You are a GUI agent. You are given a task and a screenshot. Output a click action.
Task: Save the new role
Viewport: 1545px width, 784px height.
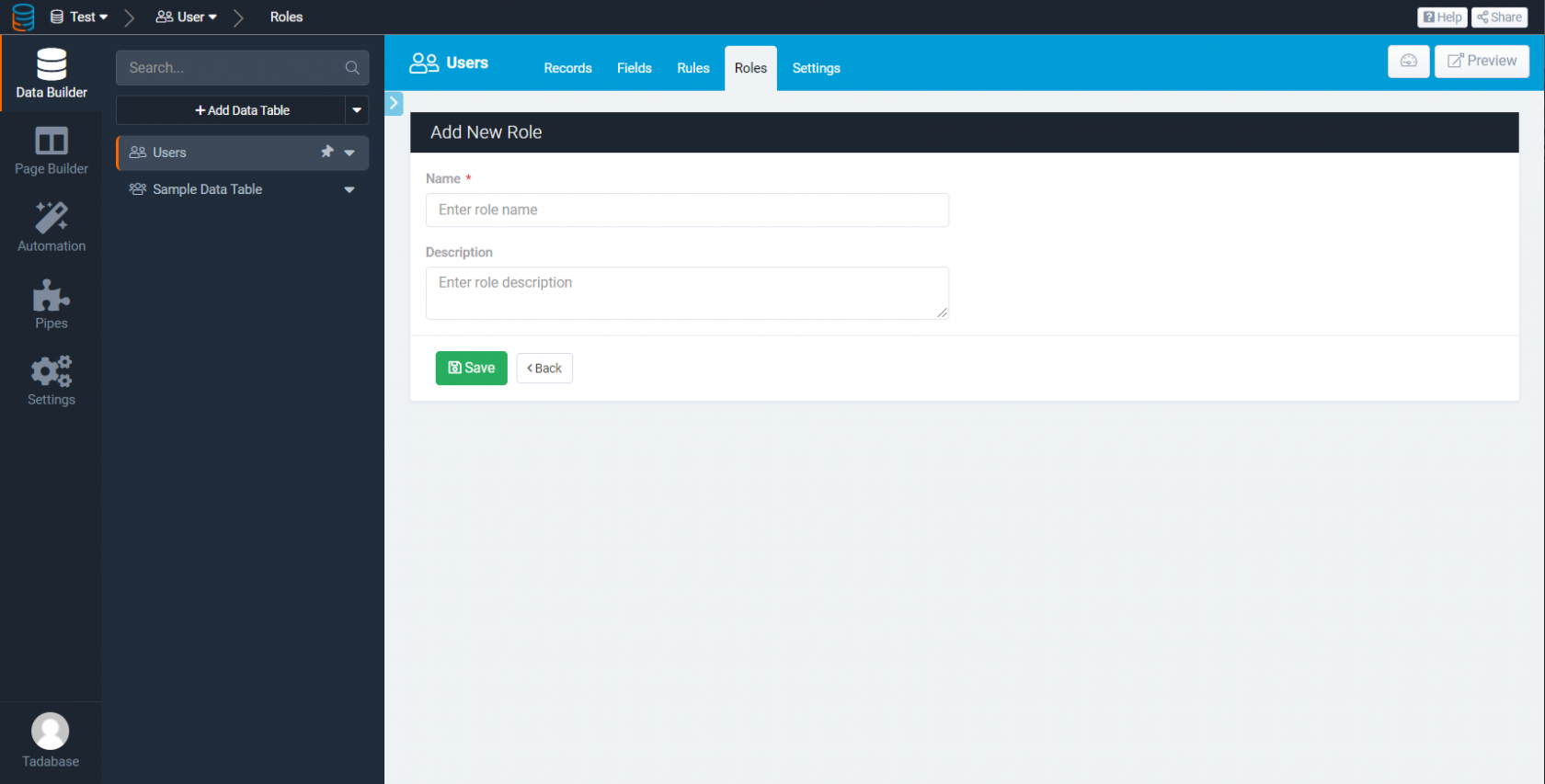471,368
